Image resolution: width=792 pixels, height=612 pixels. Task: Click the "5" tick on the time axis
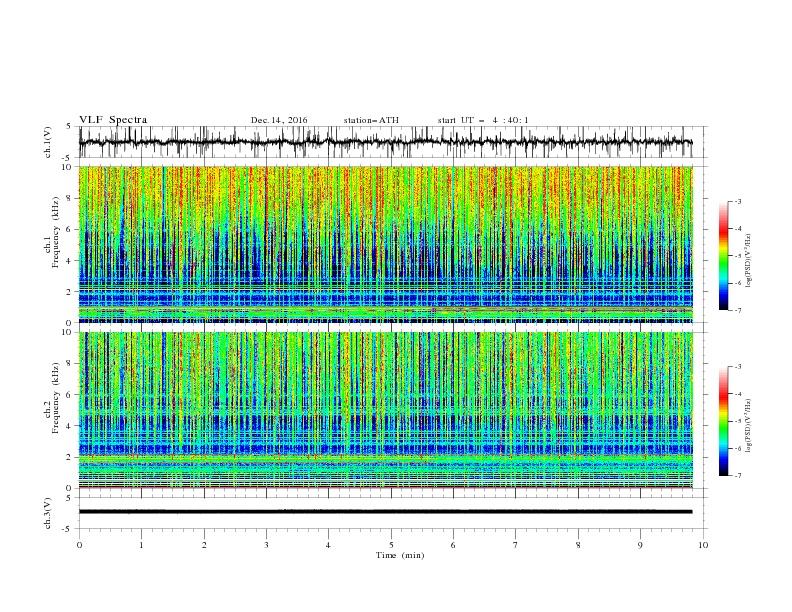click(x=391, y=545)
